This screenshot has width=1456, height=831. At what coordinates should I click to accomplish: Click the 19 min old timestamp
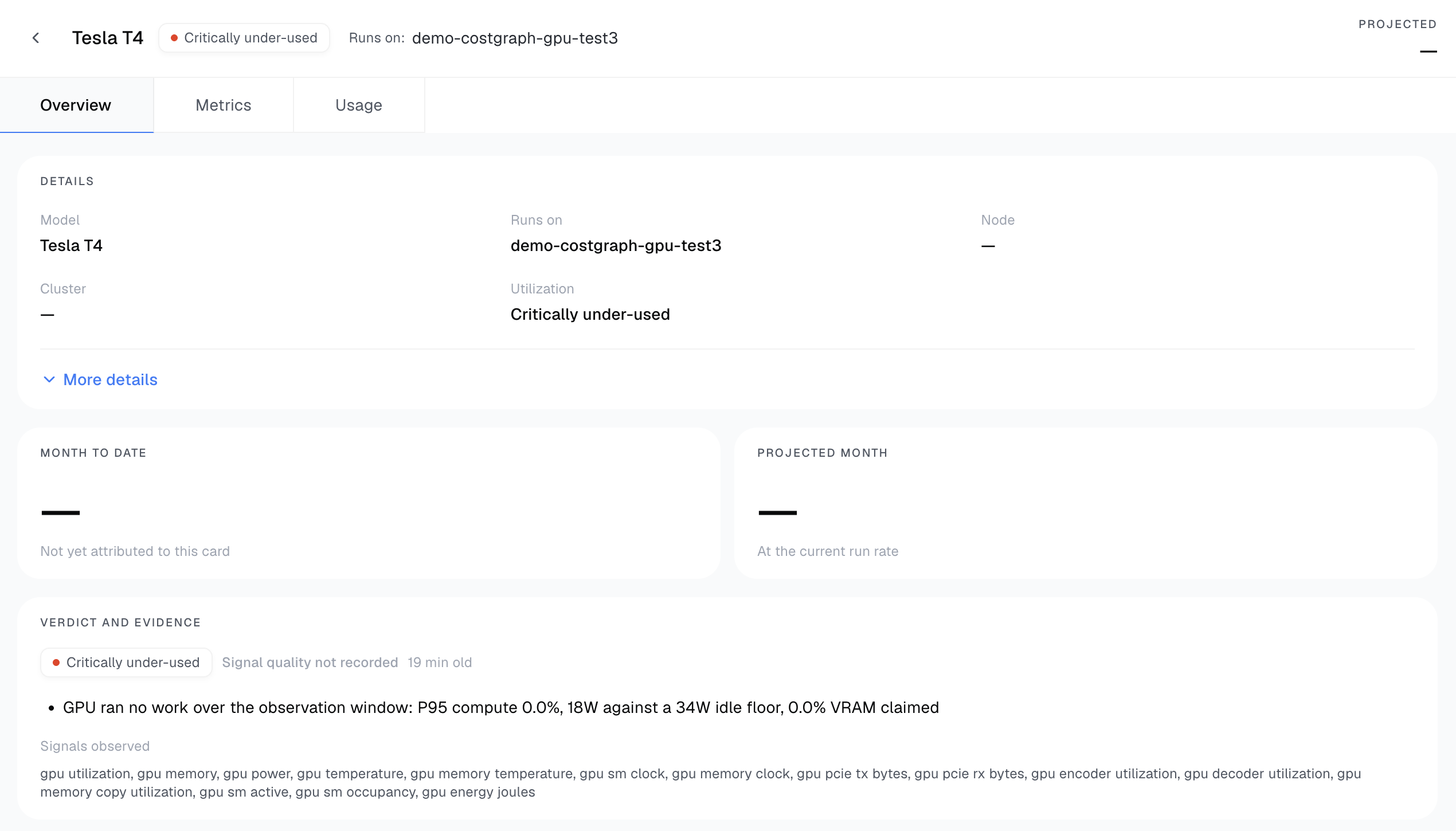click(x=440, y=663)
